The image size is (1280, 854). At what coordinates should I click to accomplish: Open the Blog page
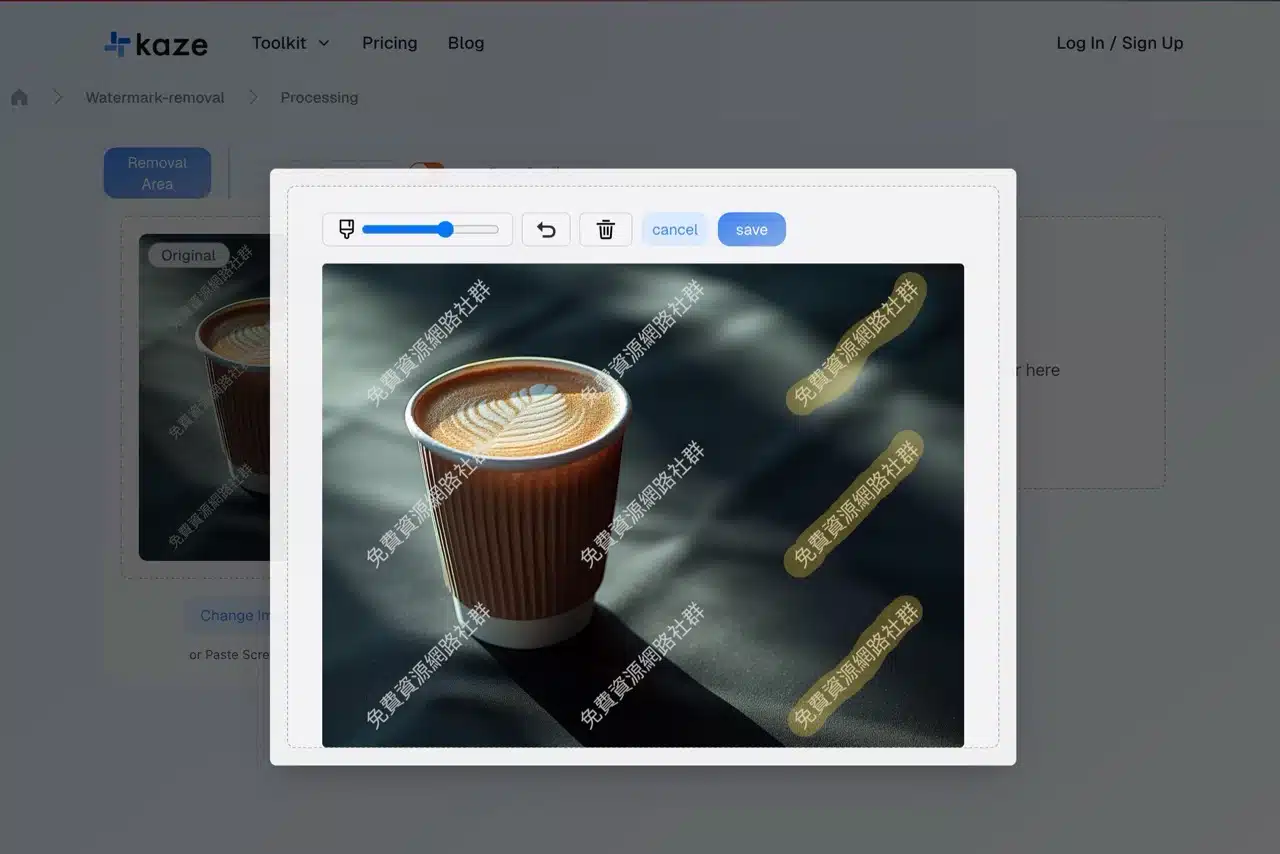(x=466, y=43)
